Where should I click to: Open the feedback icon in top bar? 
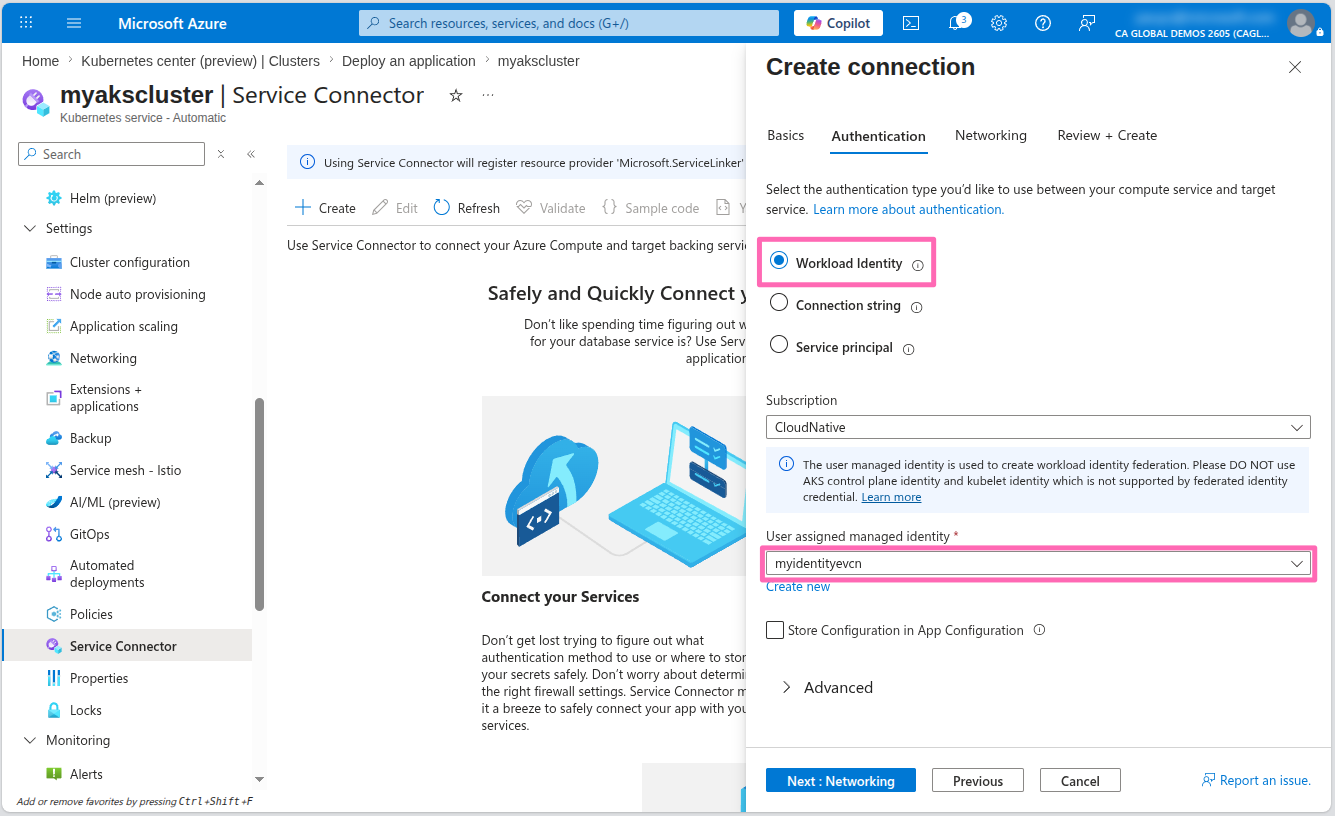click(1087, 23)
